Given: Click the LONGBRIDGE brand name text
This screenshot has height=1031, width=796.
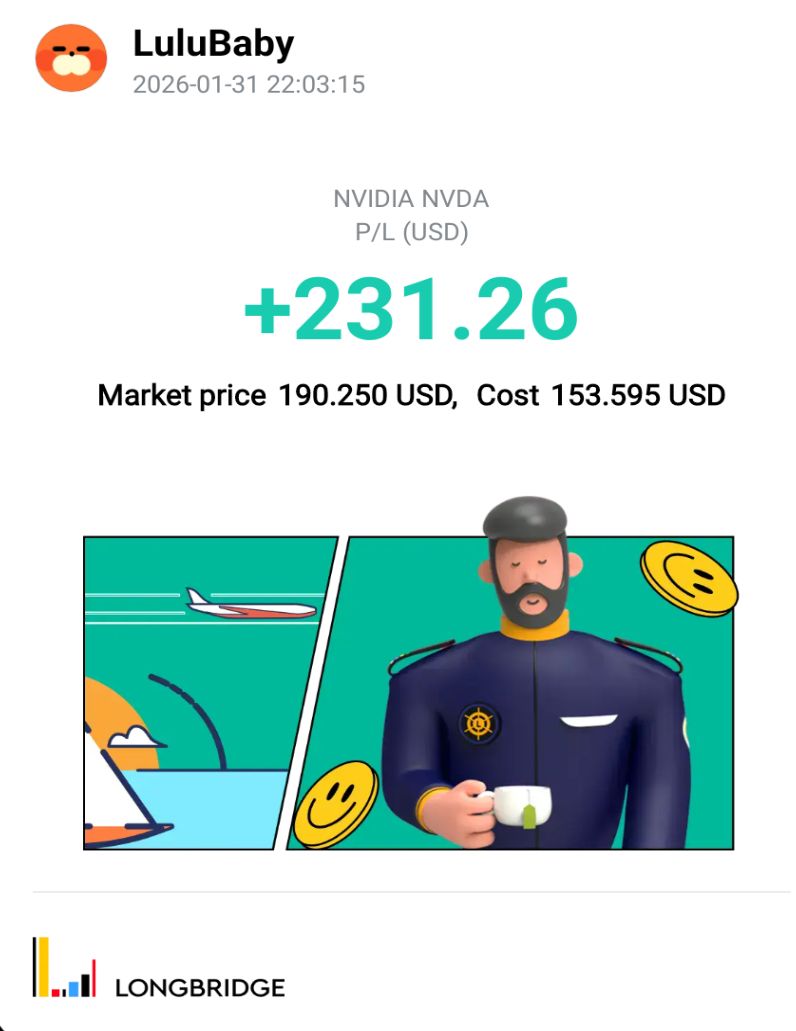Looking at the screenshot, I should pos(200,988).
